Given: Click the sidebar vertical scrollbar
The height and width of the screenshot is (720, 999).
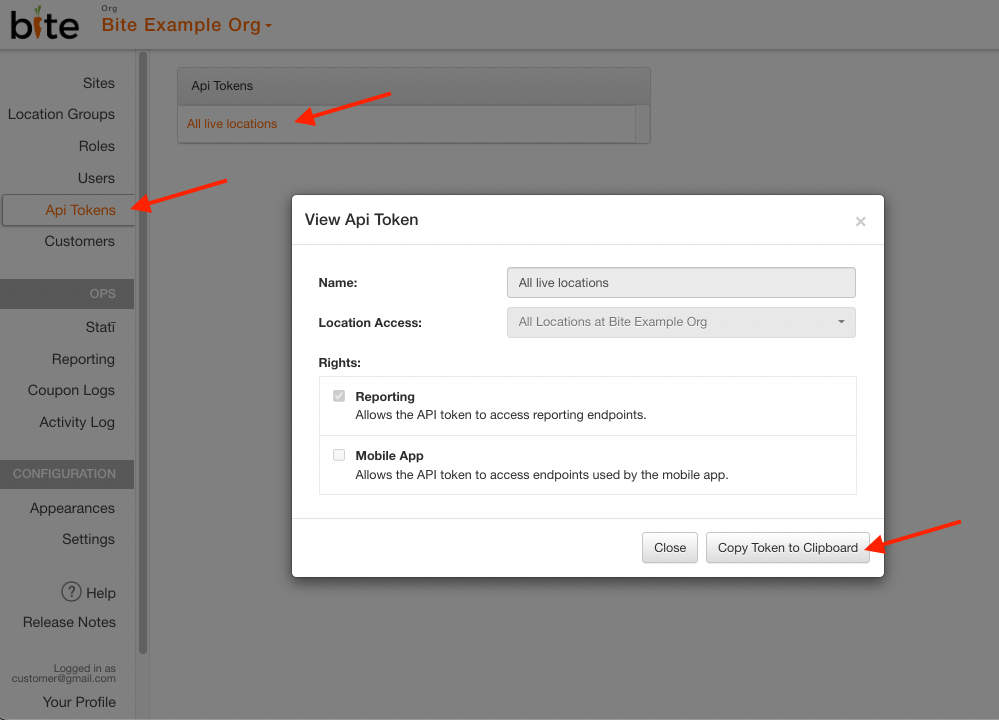Looking at the screenshot, I should [143, 352].
